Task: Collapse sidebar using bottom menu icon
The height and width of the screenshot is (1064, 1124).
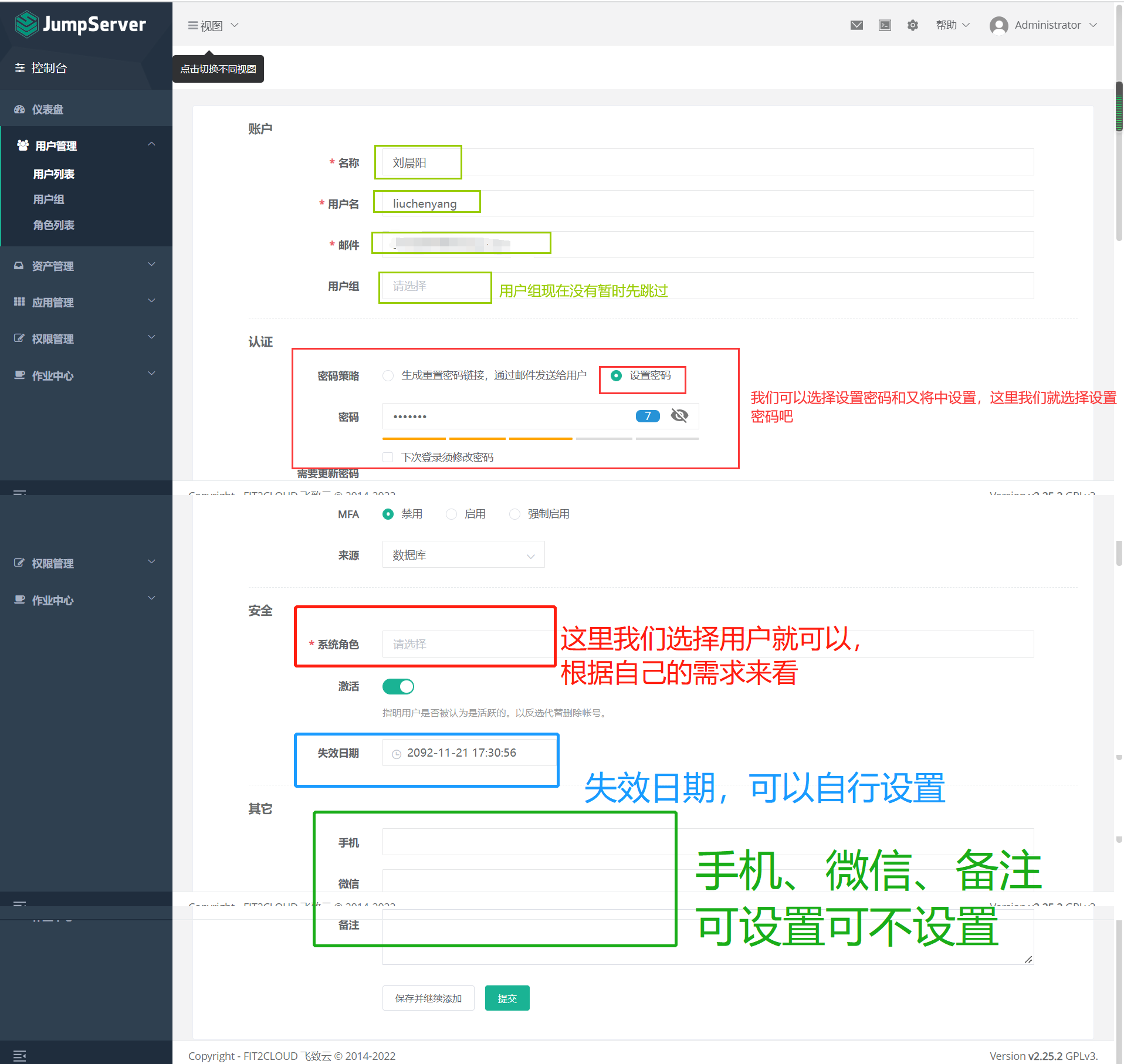Action: pyautogui.click(x=19, y=1056)
